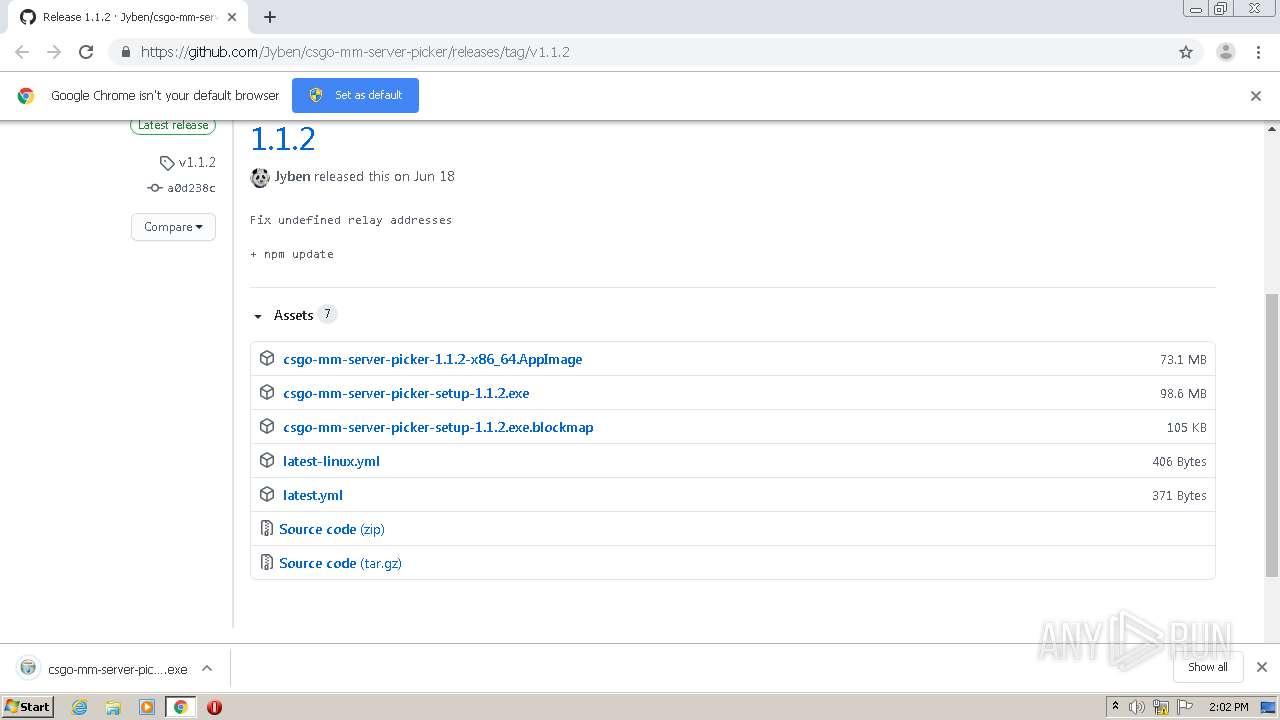Viewport: 1280px width, 720px height.
Task: Open download item options chevron
Action: click(207, 668)
